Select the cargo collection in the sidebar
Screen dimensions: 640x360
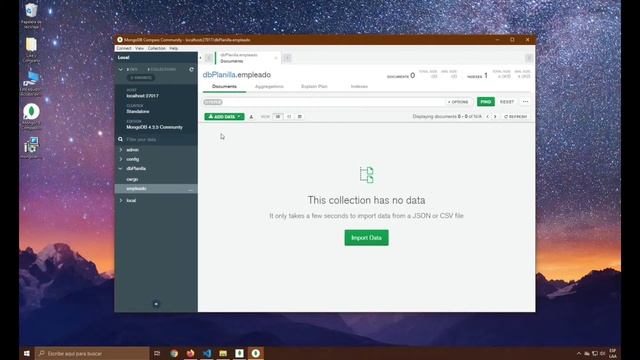point(132,179)
